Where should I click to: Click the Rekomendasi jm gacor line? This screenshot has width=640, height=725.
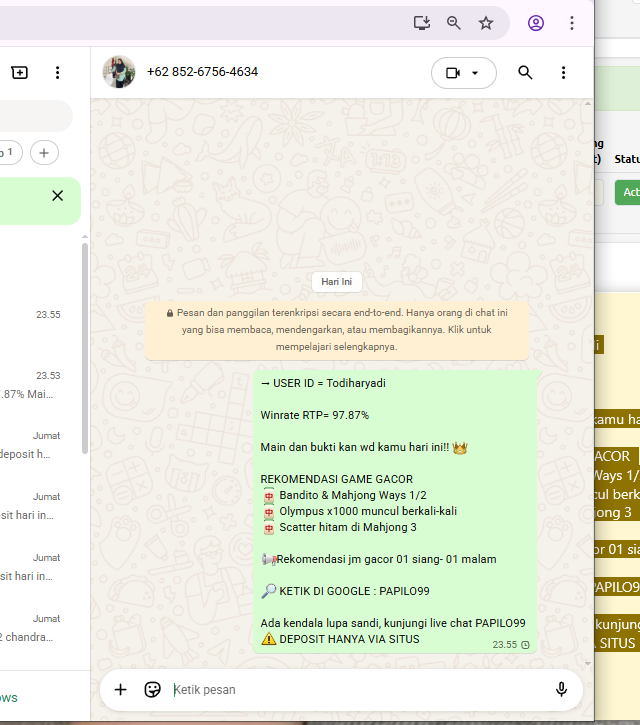pos(379,559)
